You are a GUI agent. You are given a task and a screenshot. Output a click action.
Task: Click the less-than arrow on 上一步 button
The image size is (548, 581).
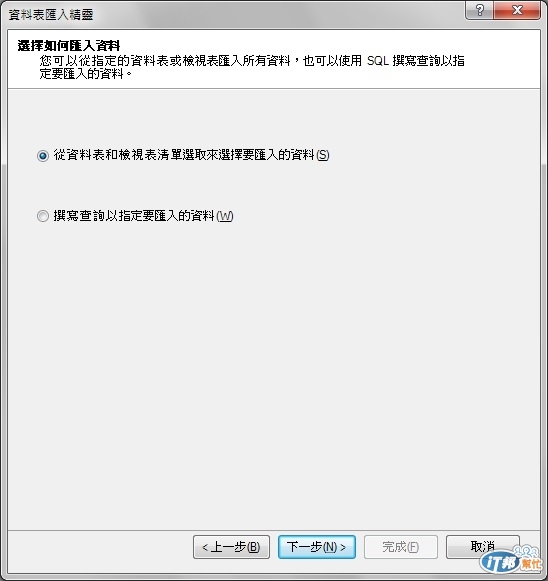pos(205,547)
